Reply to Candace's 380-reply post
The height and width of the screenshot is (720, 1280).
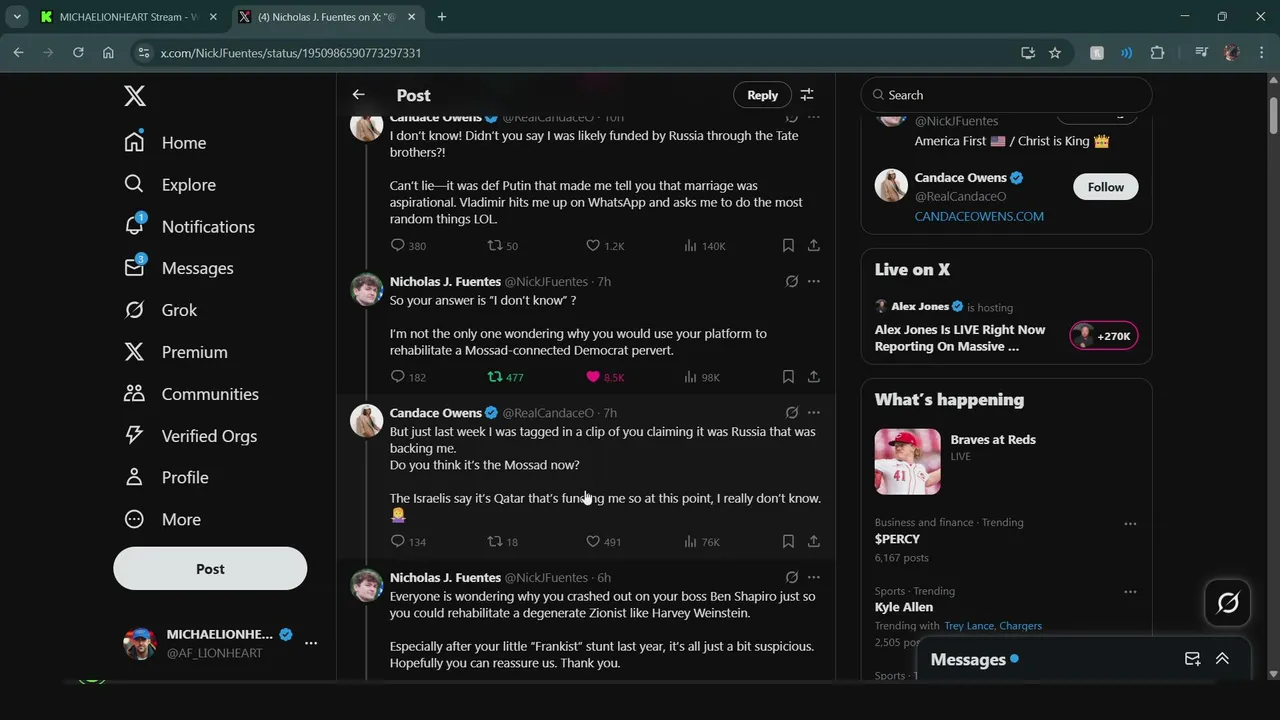coord(408,246)
